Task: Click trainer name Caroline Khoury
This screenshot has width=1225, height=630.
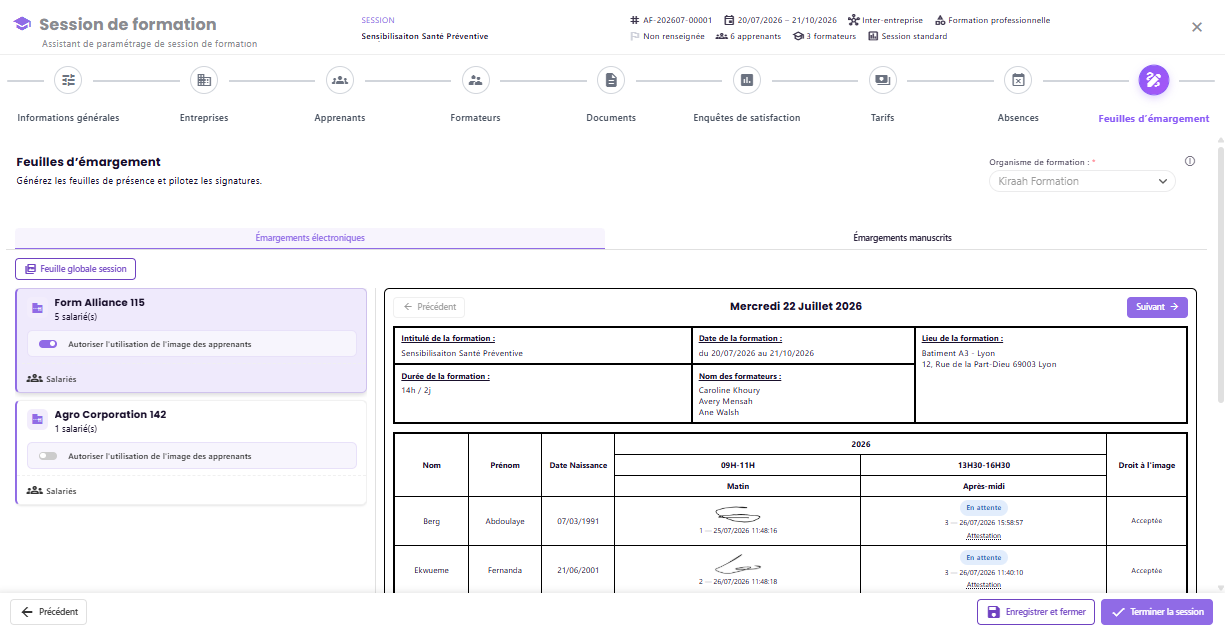Action: pos(729,390)
